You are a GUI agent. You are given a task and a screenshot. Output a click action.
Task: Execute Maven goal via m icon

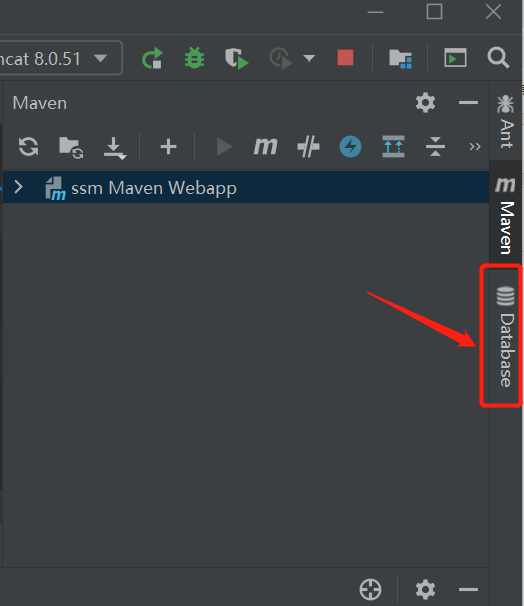[265, 146]
